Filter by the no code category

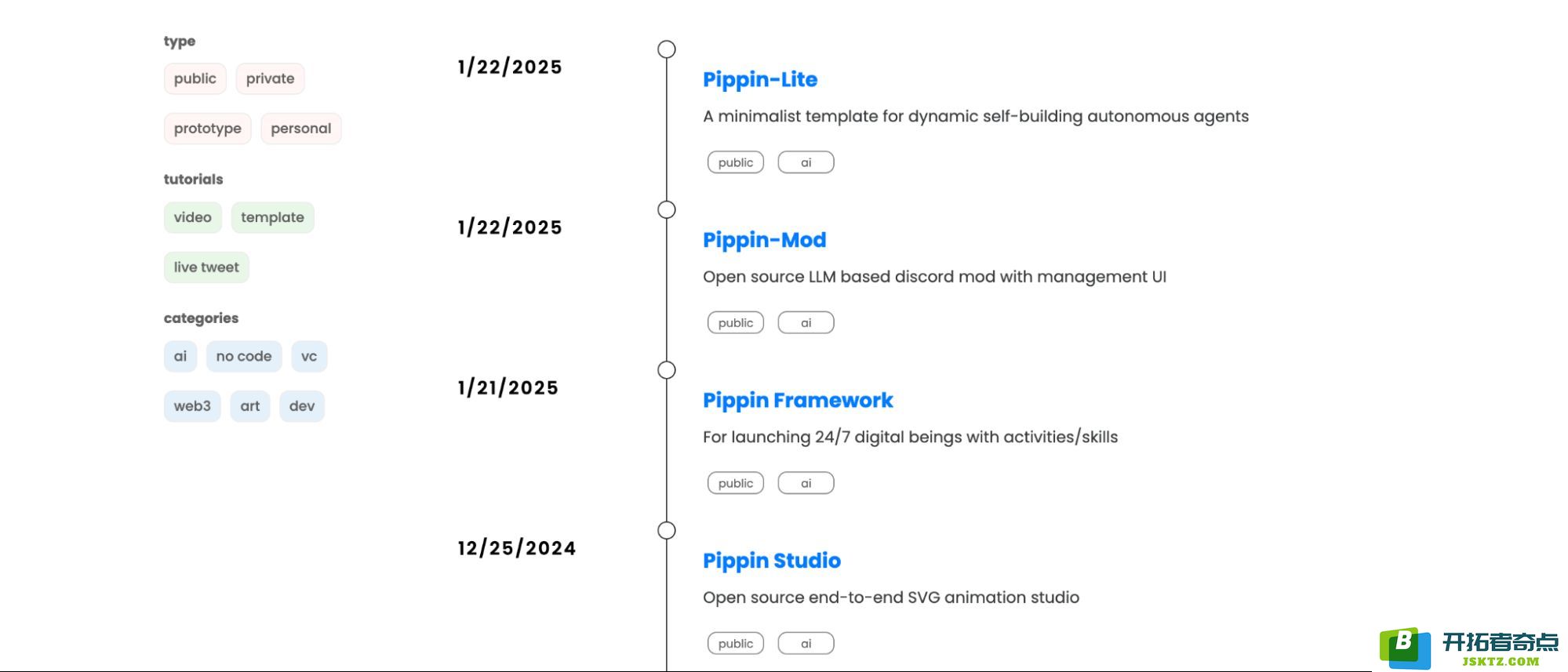click(x=243, y=356)
